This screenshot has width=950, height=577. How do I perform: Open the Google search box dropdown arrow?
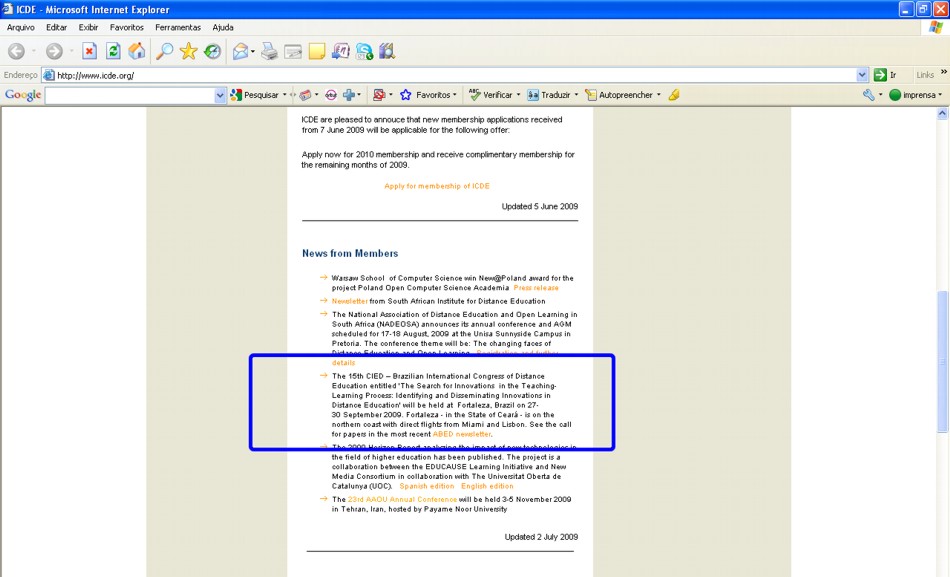click(220, 95)
